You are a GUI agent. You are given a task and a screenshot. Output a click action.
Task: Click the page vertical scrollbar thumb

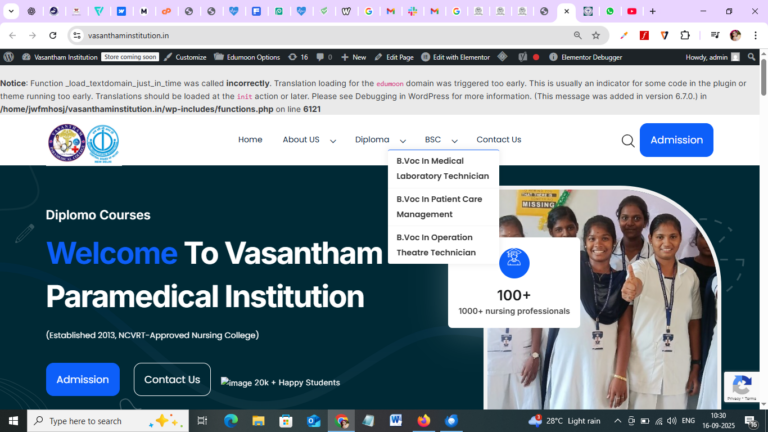[764, 77]
